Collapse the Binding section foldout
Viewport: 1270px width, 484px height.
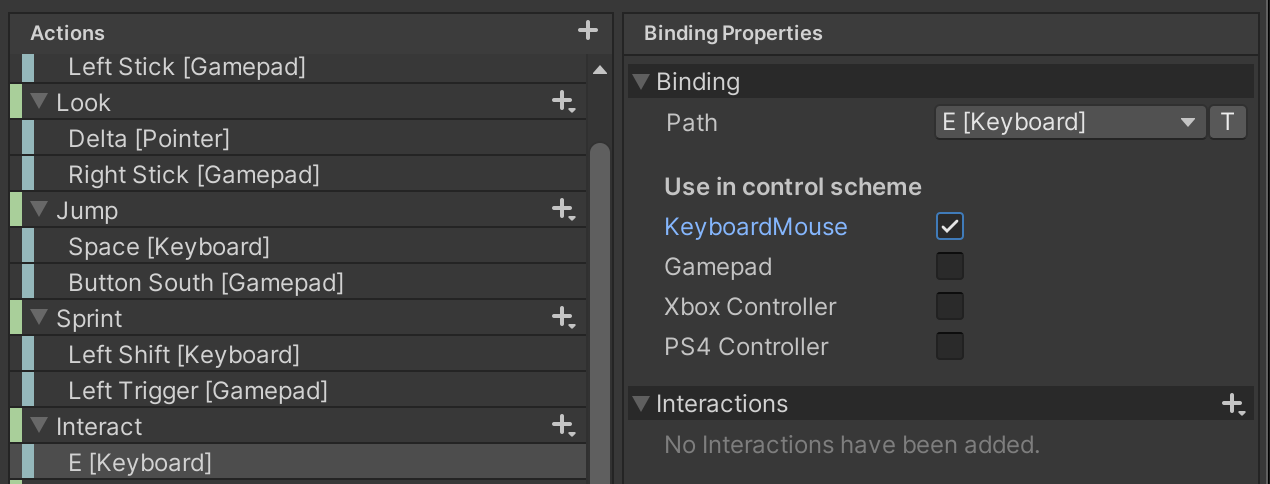click(x=642, y=82)
